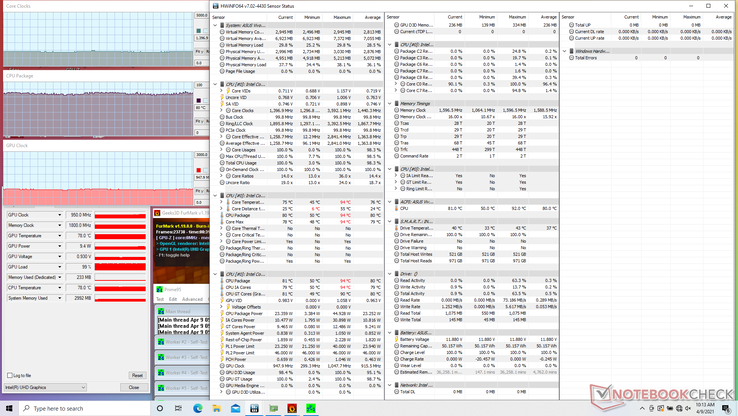Click the HWiNFO64 title bar icon
738x416 pixels.
pos(217,6)
